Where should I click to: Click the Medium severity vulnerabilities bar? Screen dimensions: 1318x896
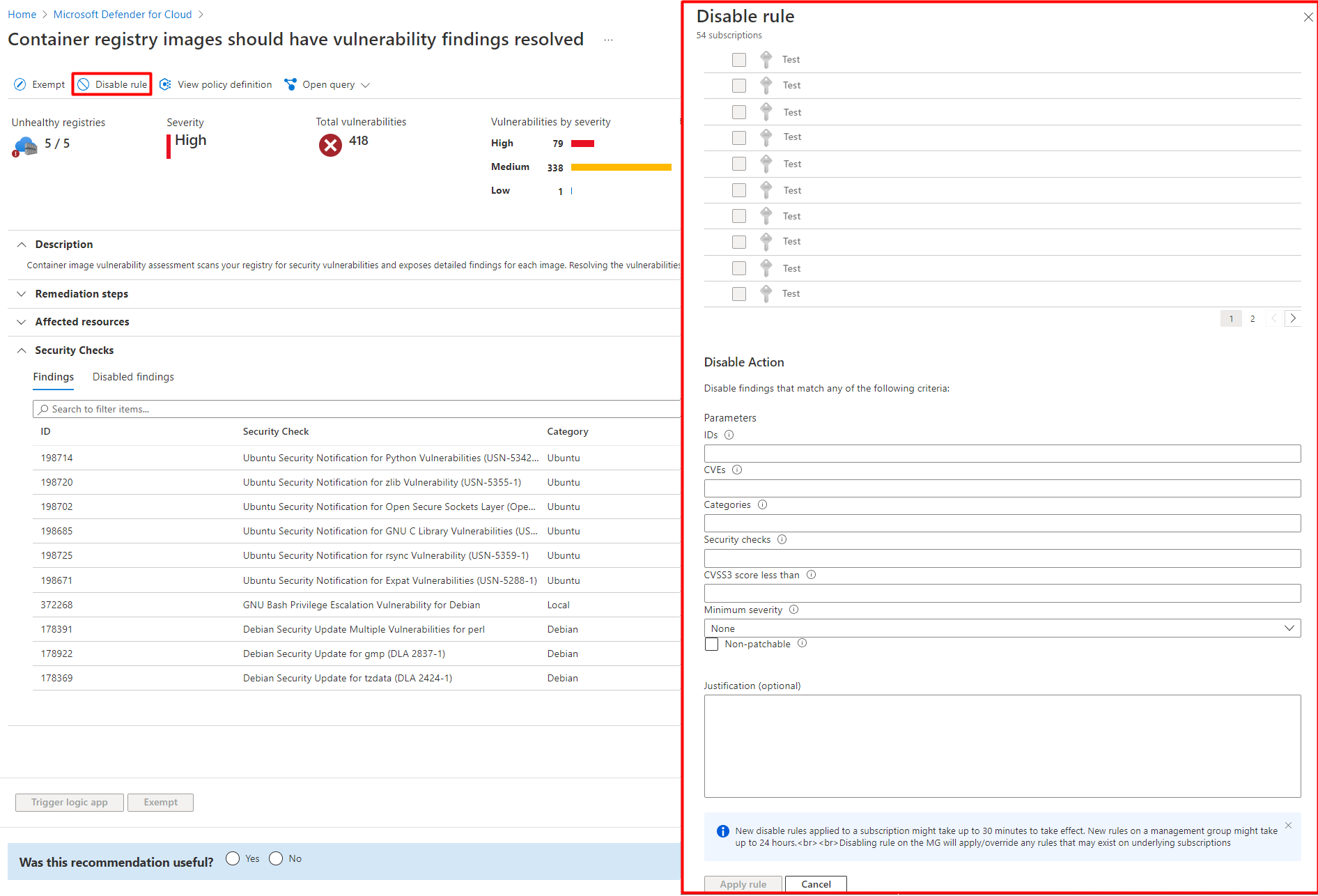620,167
